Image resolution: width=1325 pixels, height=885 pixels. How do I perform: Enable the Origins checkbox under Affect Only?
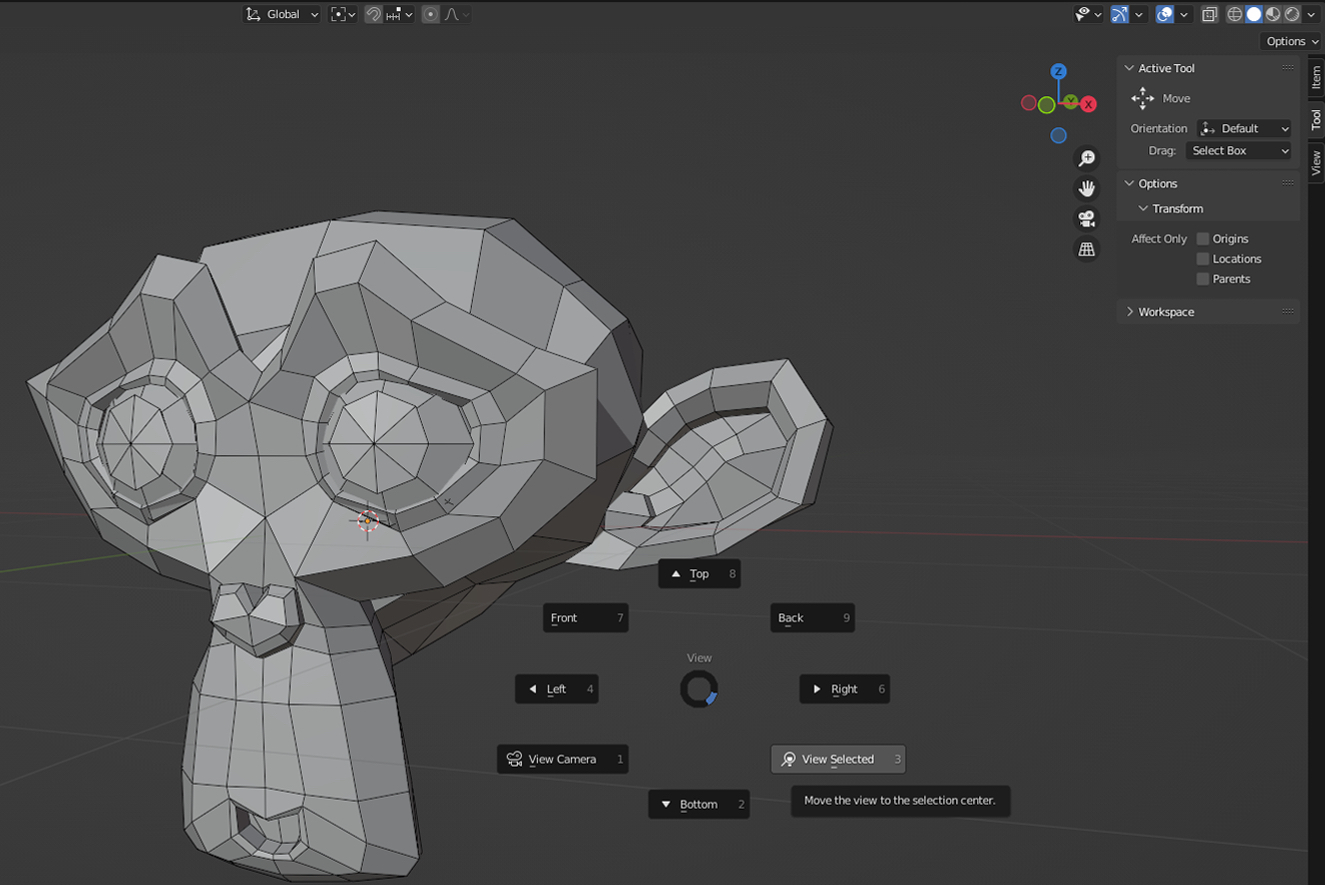[1202, 238]
